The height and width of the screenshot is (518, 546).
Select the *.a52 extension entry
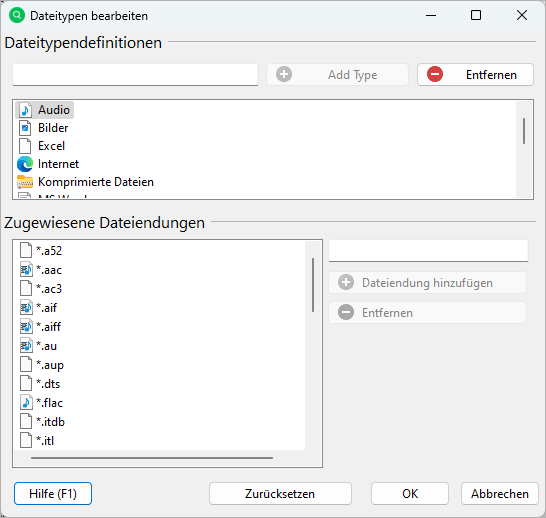[49, 251]
